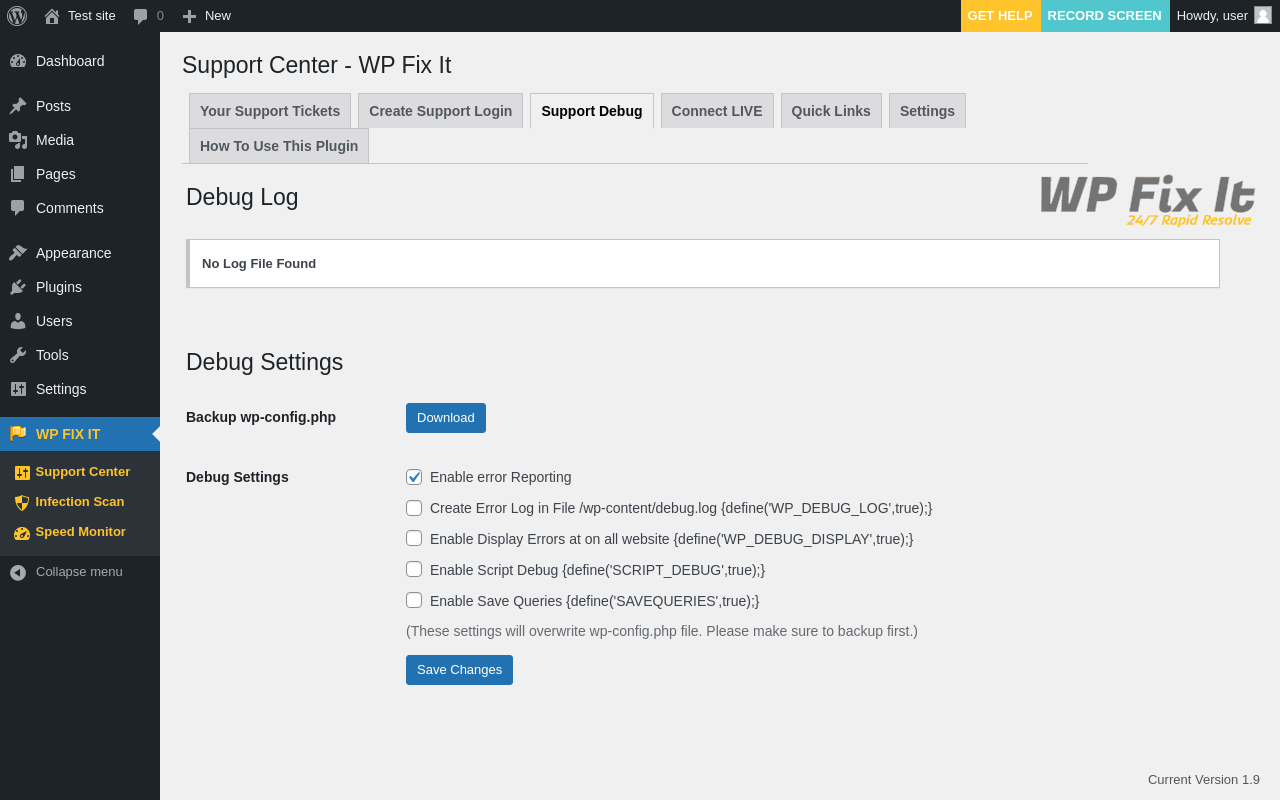Open the Tools wrench icon
Viewport: 1280px width, 800px height.
(18, 355)
